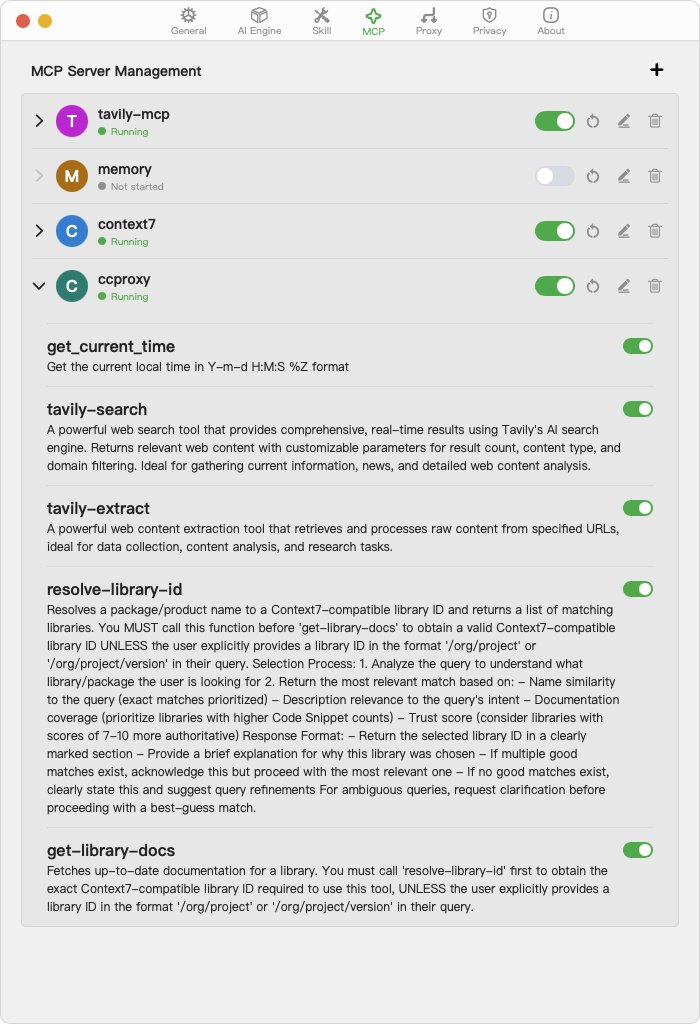Image resolution: width=700 pixels, height=1024 pixels.
Task: Enable the memory server toggle
Action: pyautogui.click(x=555, y=176)
